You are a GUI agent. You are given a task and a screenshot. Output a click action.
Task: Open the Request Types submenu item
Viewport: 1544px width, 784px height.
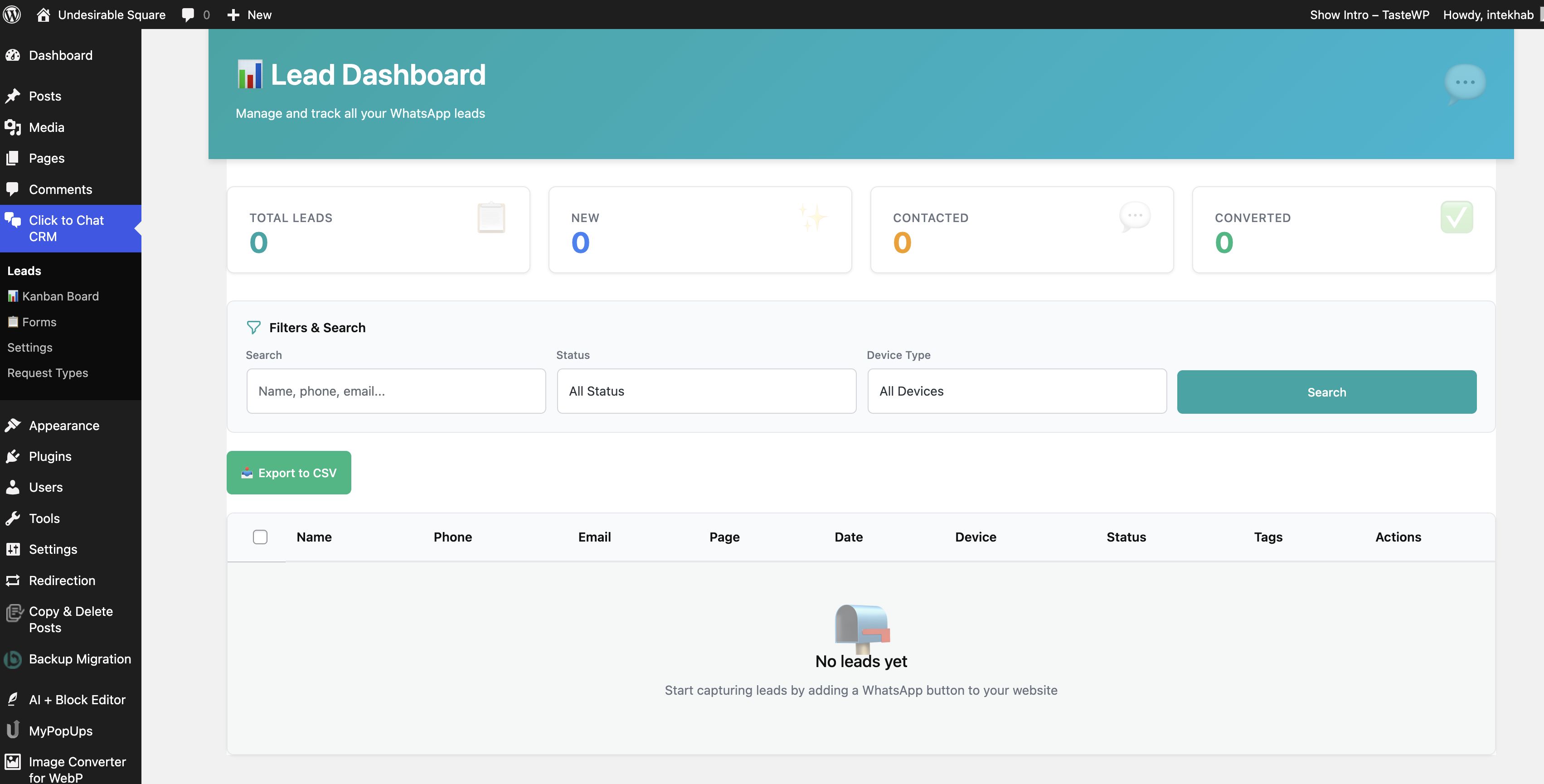click(47, 373)
